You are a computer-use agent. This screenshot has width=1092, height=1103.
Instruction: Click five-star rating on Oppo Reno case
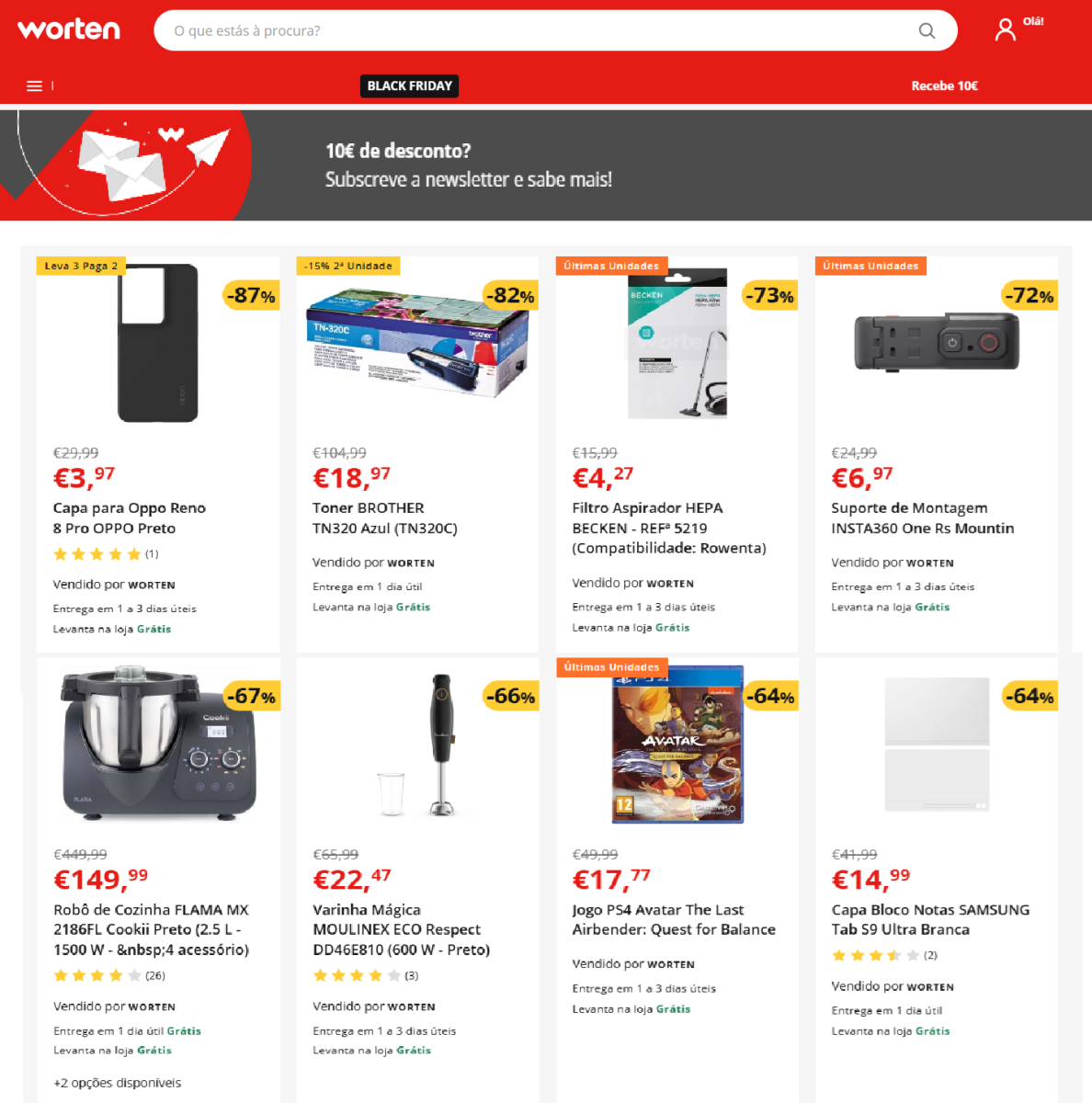point(97,553)
